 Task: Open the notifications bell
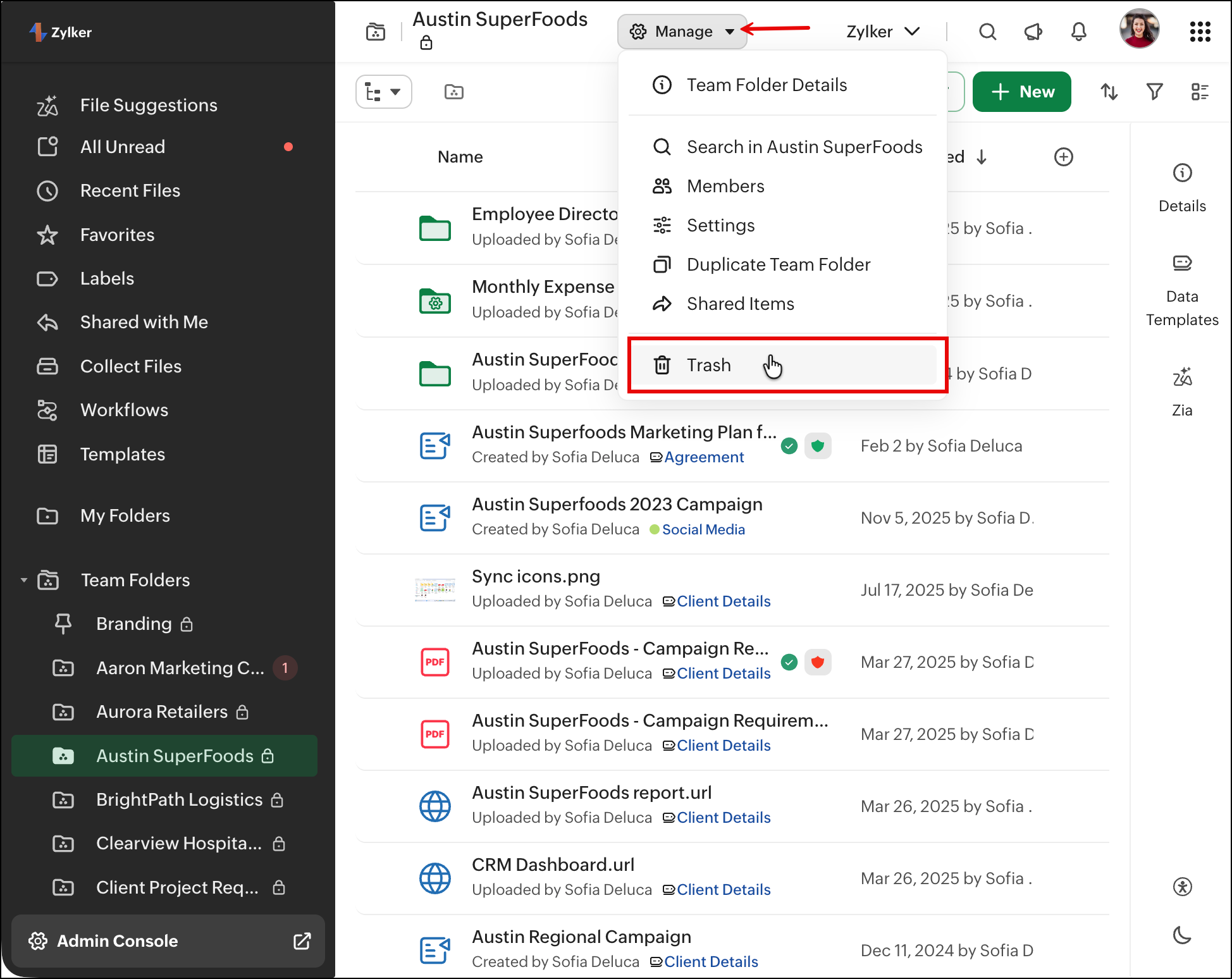tap(1078, 32)
